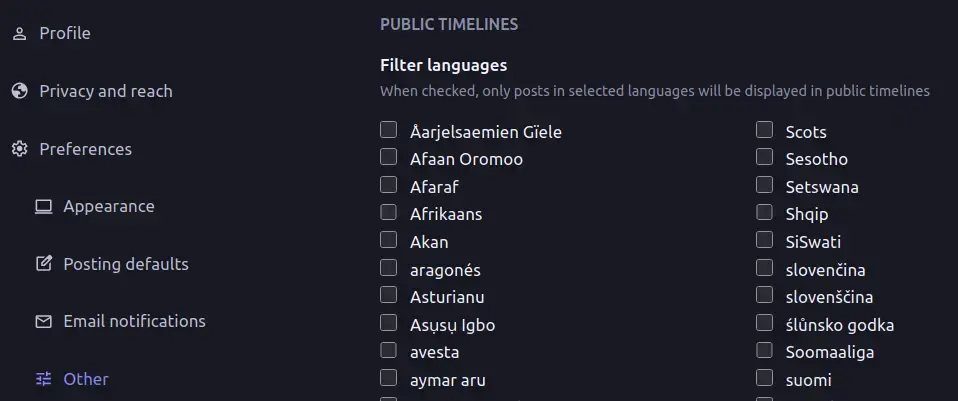Image resolution: width=958 pixels, height=401 pixels.
Task: Enable the Soomaaliga language filter
Action: (x=764, y=350)
